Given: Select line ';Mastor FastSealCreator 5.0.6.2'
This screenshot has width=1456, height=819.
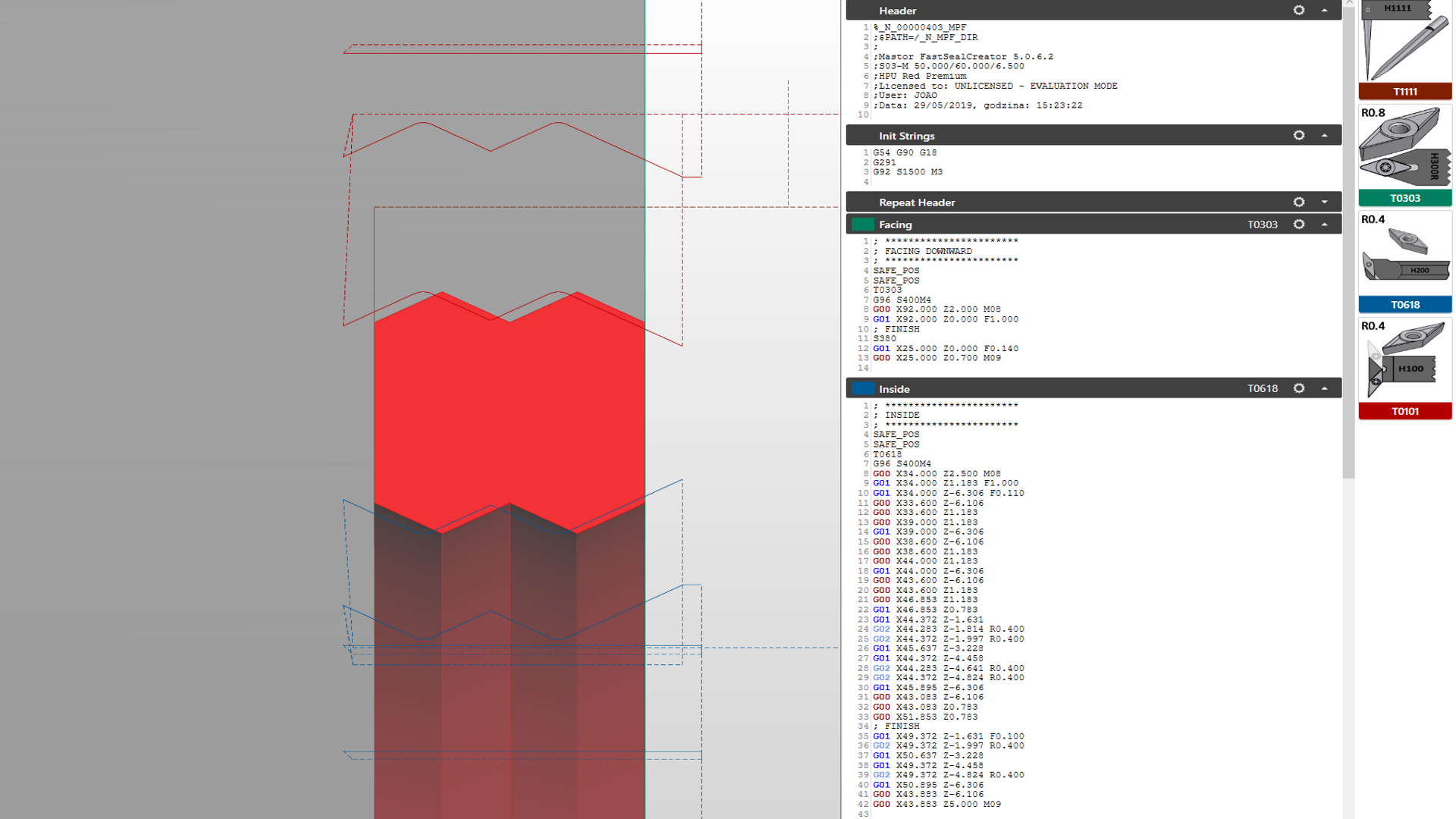Looking at the screenshot, I should pyautogui.click(x=962, y=56).
